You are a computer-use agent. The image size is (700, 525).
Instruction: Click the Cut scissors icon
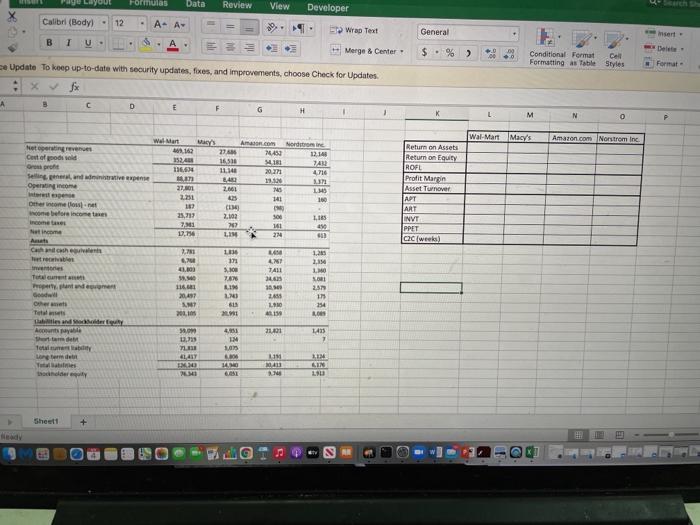coord(12,17)
